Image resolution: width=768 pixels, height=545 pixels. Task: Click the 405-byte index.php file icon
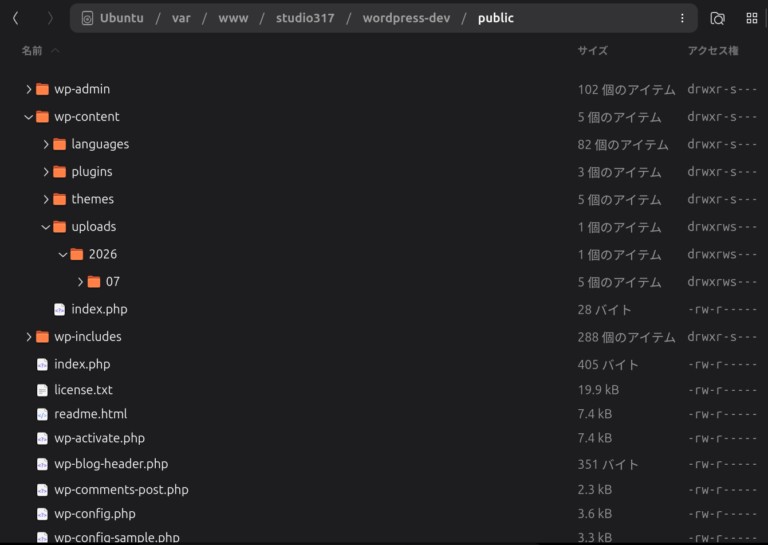pos(43,364)
